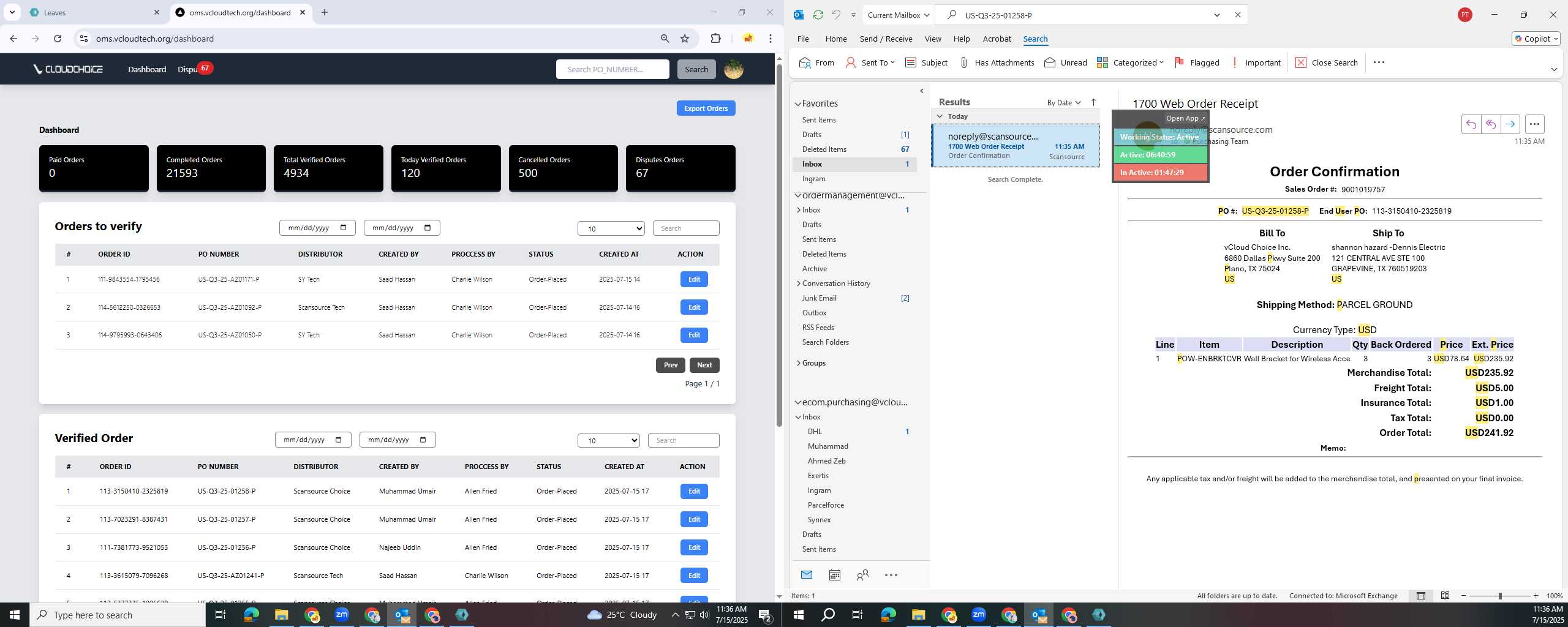Screen dimensions: 1568x627
Task: Open Send / Receive ribbon tab
Action: 886,39
